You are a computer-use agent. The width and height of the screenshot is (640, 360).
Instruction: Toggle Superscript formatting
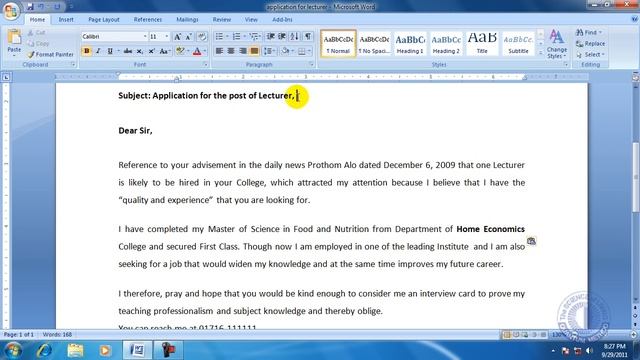151,51
